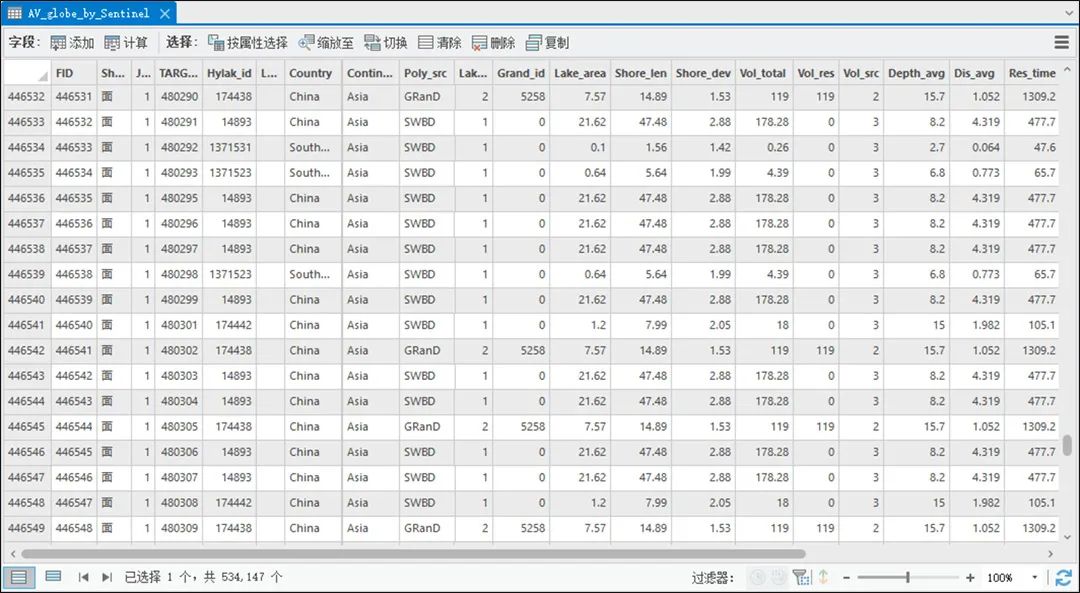Screen dimensions: 1080x593
Task: Click Hylak_id cell in row 446534
Action: (229, 147)
